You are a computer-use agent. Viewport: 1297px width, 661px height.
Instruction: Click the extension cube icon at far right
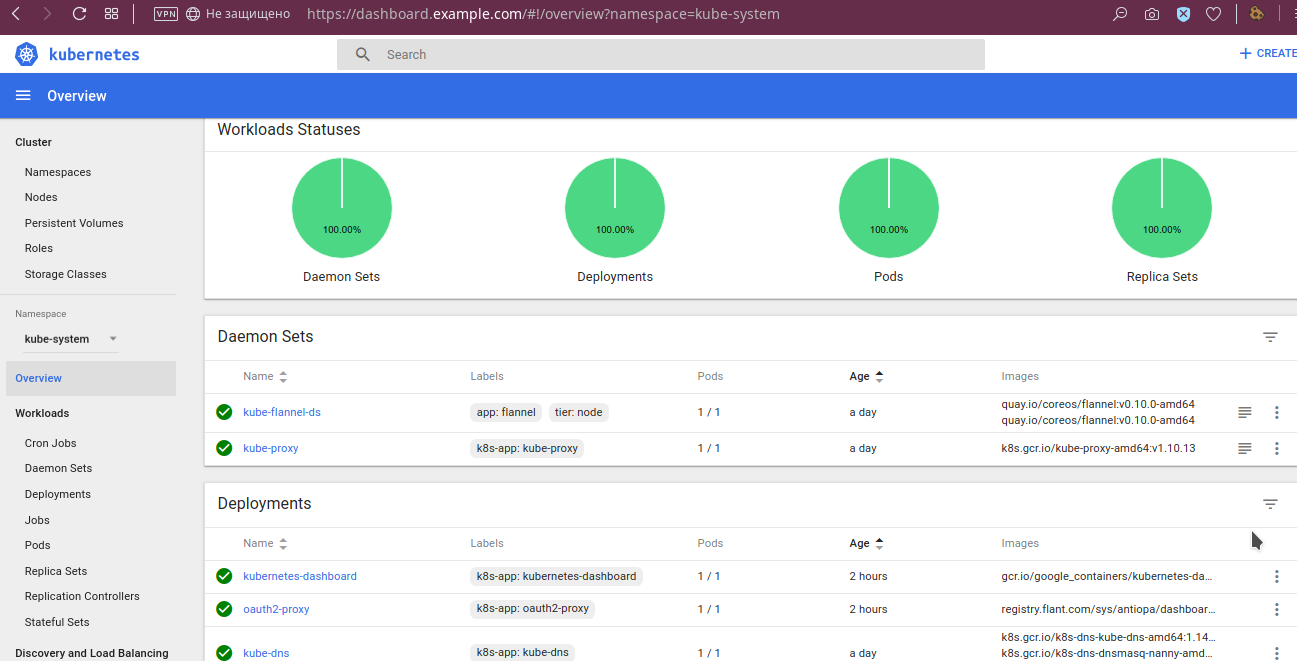pos(1257,14)
